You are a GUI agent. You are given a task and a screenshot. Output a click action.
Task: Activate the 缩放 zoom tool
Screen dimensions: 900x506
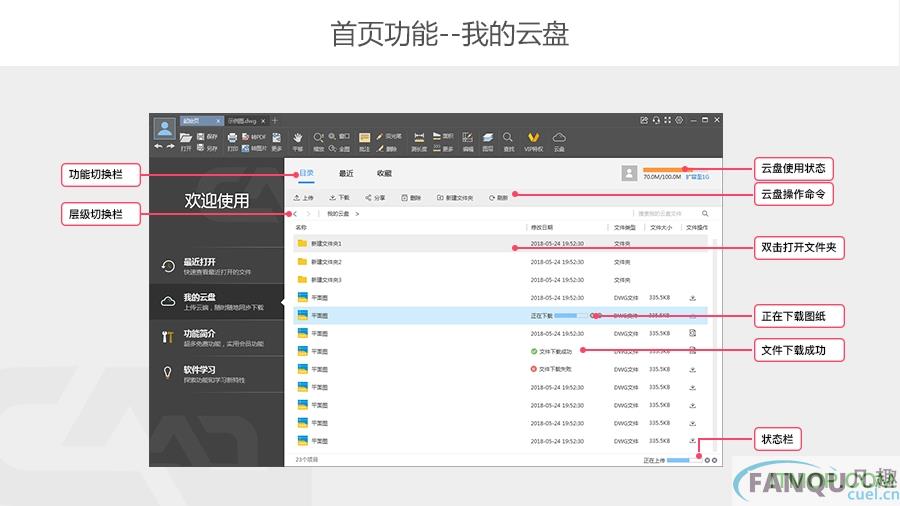tap(318, 142)
